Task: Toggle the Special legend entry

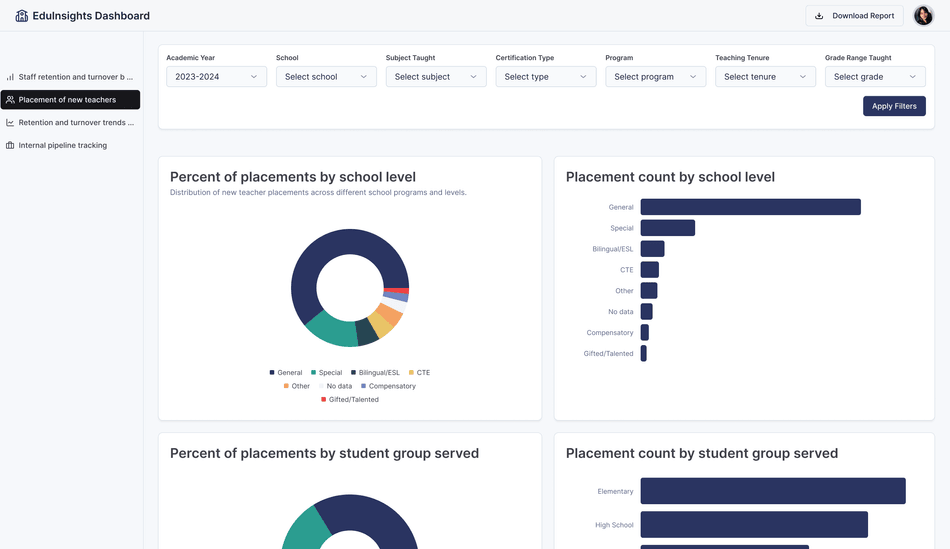Action: pyautogui.click(x=326, y=373)
